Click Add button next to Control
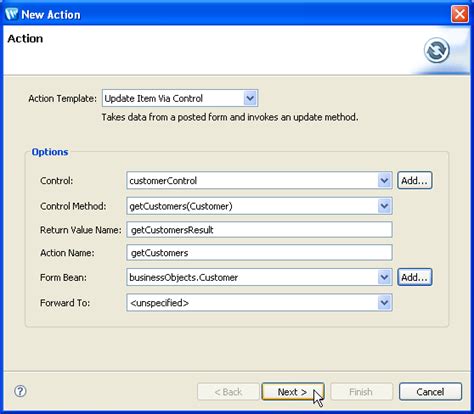The image size is (474, 414). coord(415,180)
